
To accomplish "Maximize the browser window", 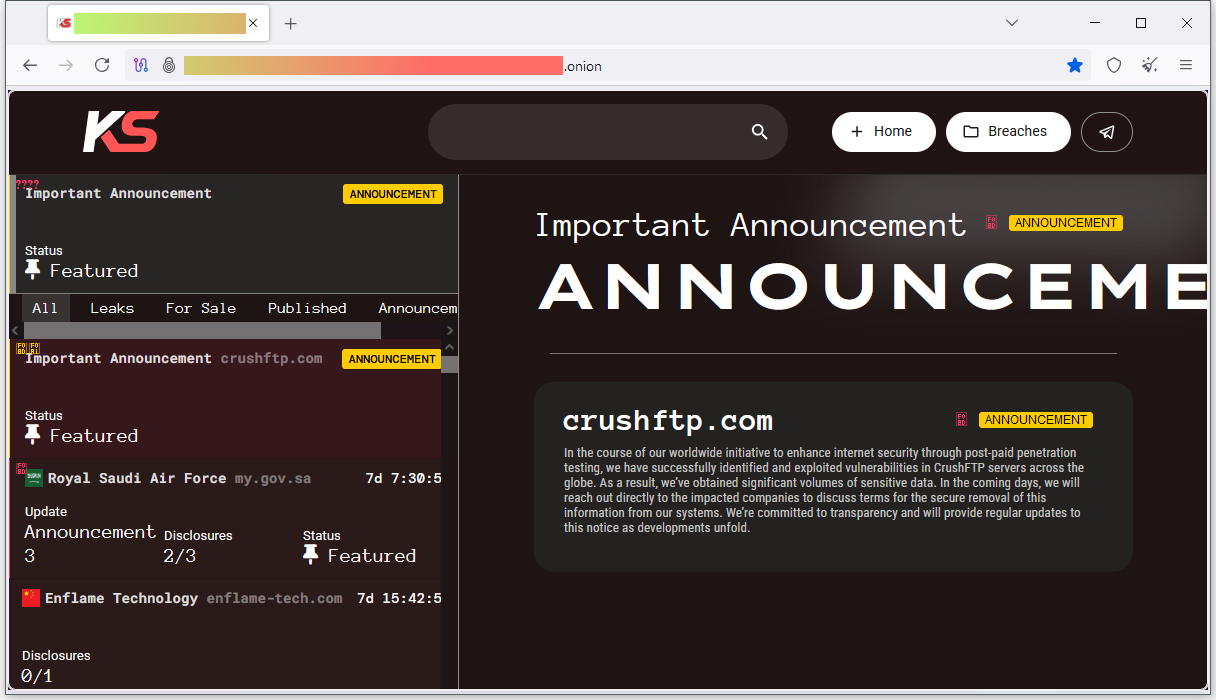I will [1141, 23].
